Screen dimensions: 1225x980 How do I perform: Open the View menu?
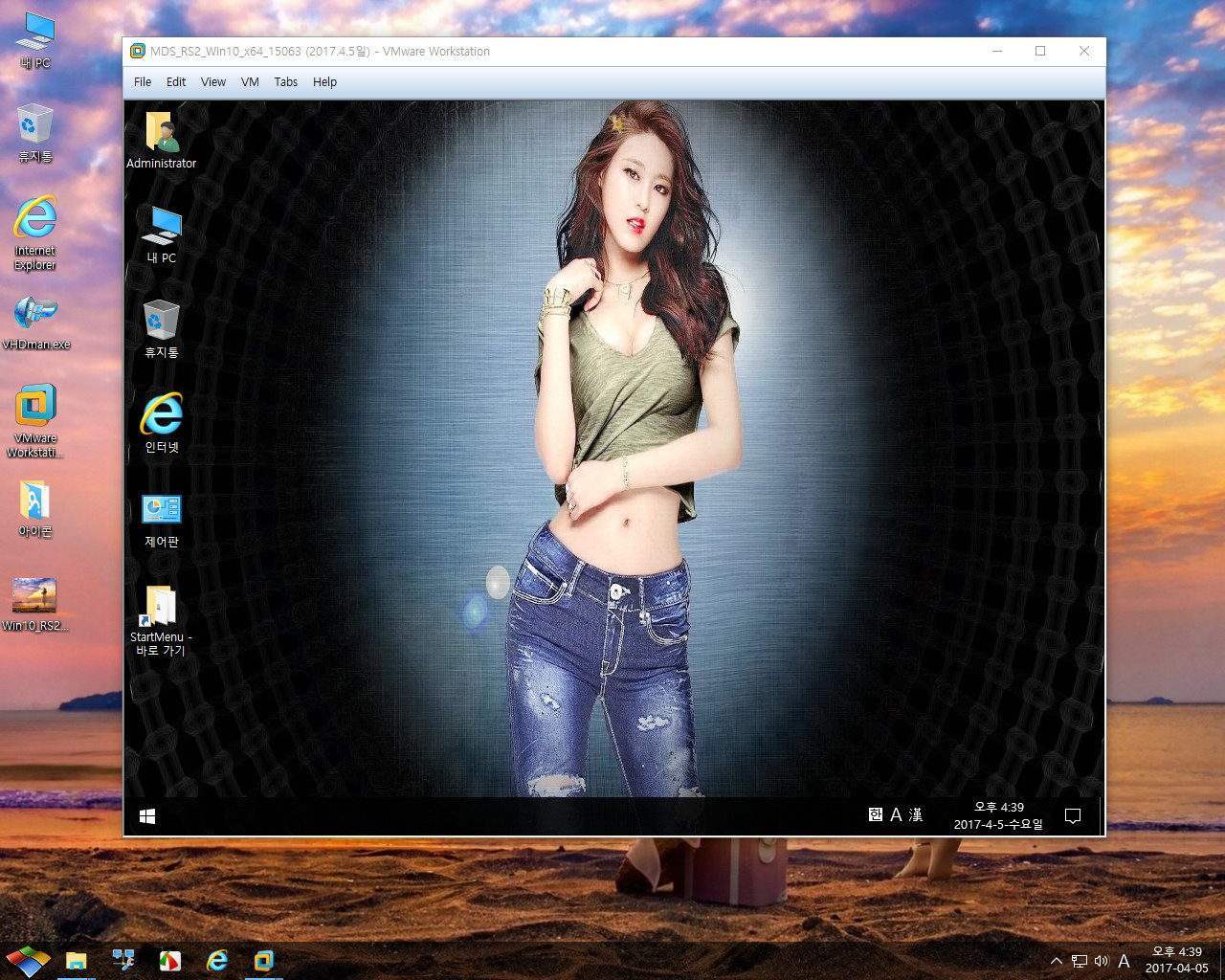click(x=213, y=82)
